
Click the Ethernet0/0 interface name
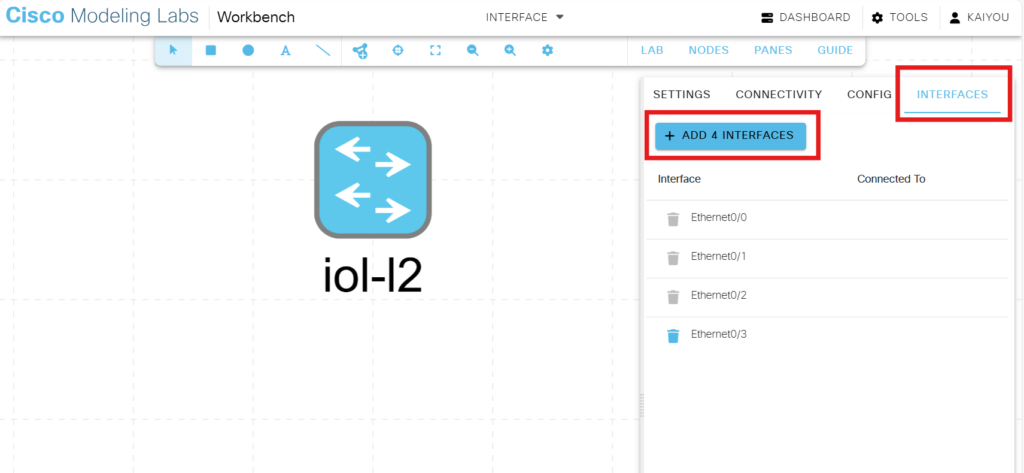[718, 217]
